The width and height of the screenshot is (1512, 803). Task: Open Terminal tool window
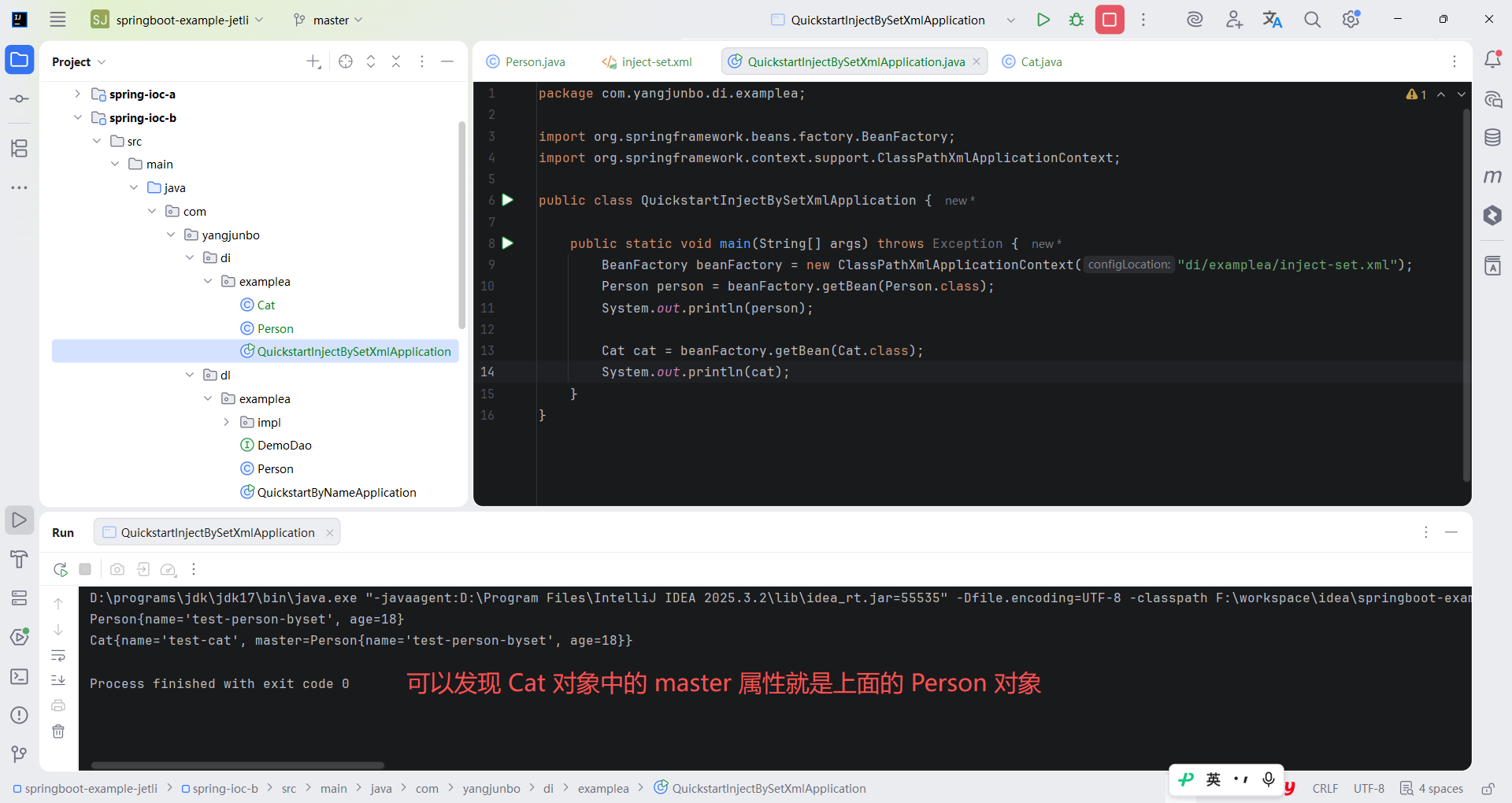click(x=20, y=676)
